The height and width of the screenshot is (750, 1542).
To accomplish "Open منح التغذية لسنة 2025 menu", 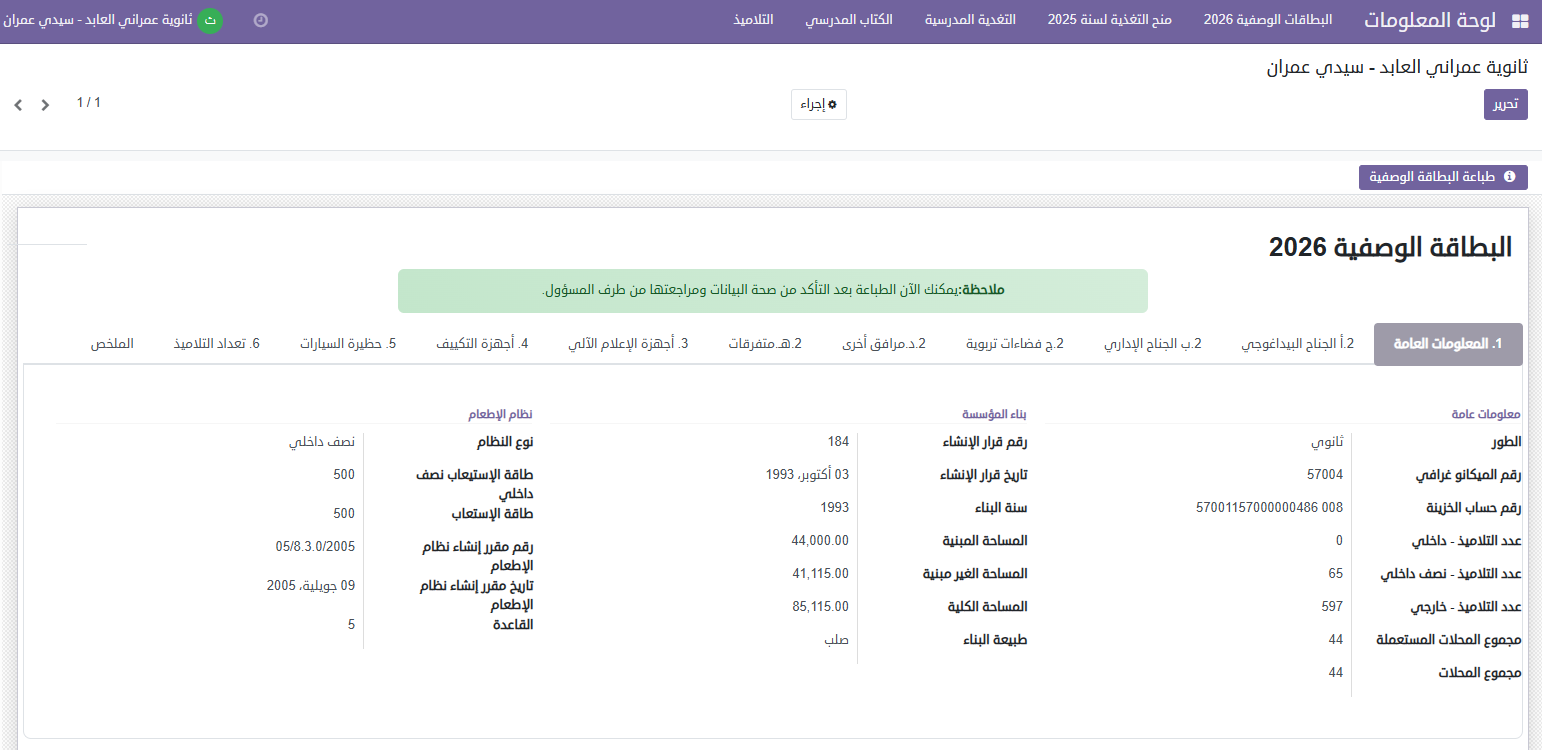I will [1109, 20].
